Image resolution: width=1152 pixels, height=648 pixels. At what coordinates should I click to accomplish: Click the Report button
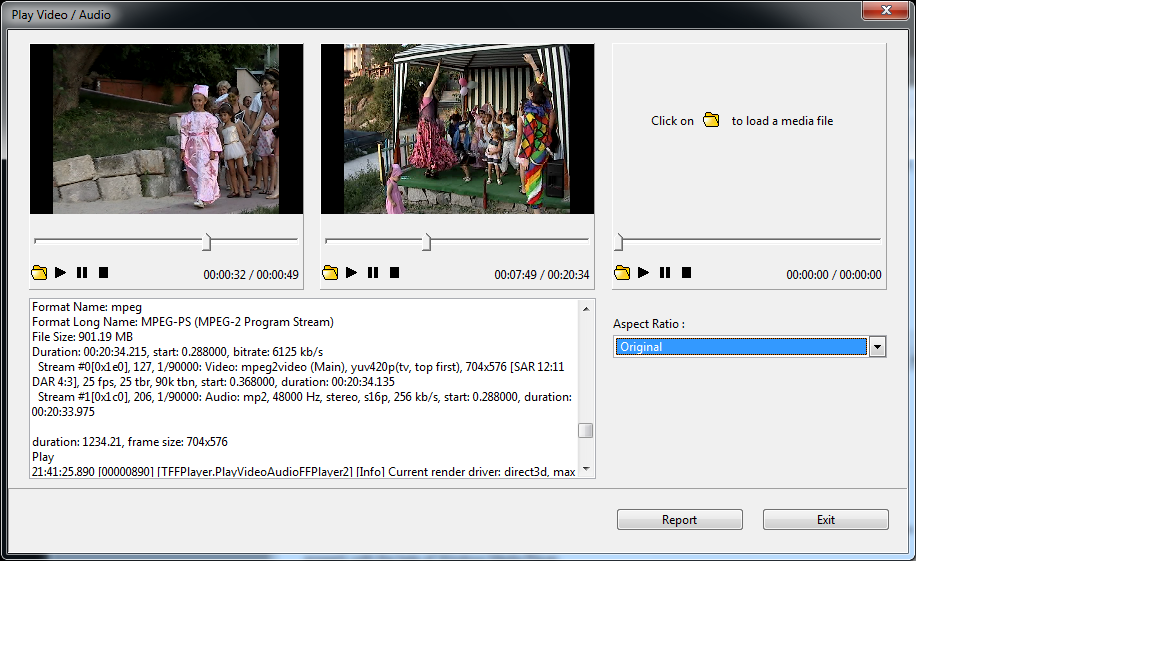[679, 519]
